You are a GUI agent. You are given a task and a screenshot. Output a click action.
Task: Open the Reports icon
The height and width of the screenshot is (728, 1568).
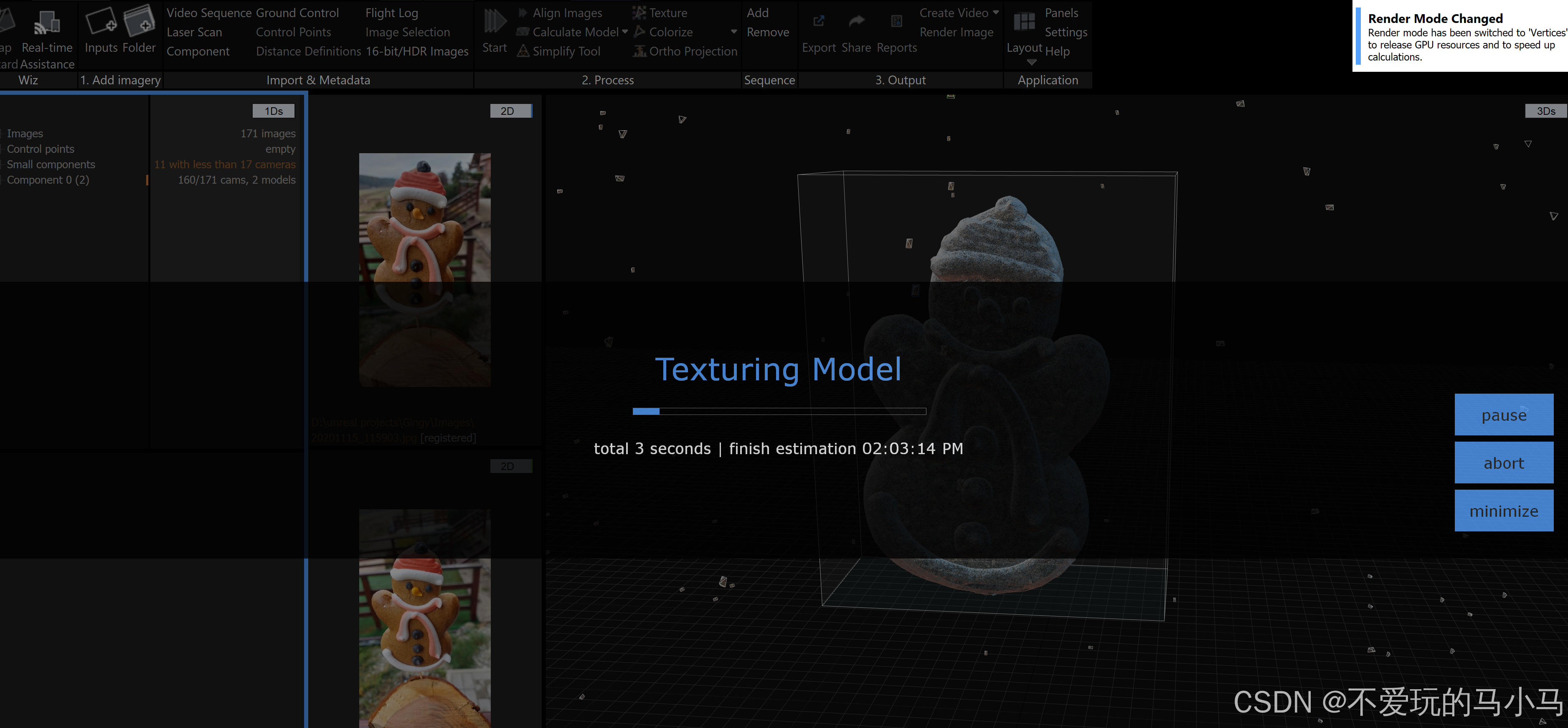pos(897,22)
